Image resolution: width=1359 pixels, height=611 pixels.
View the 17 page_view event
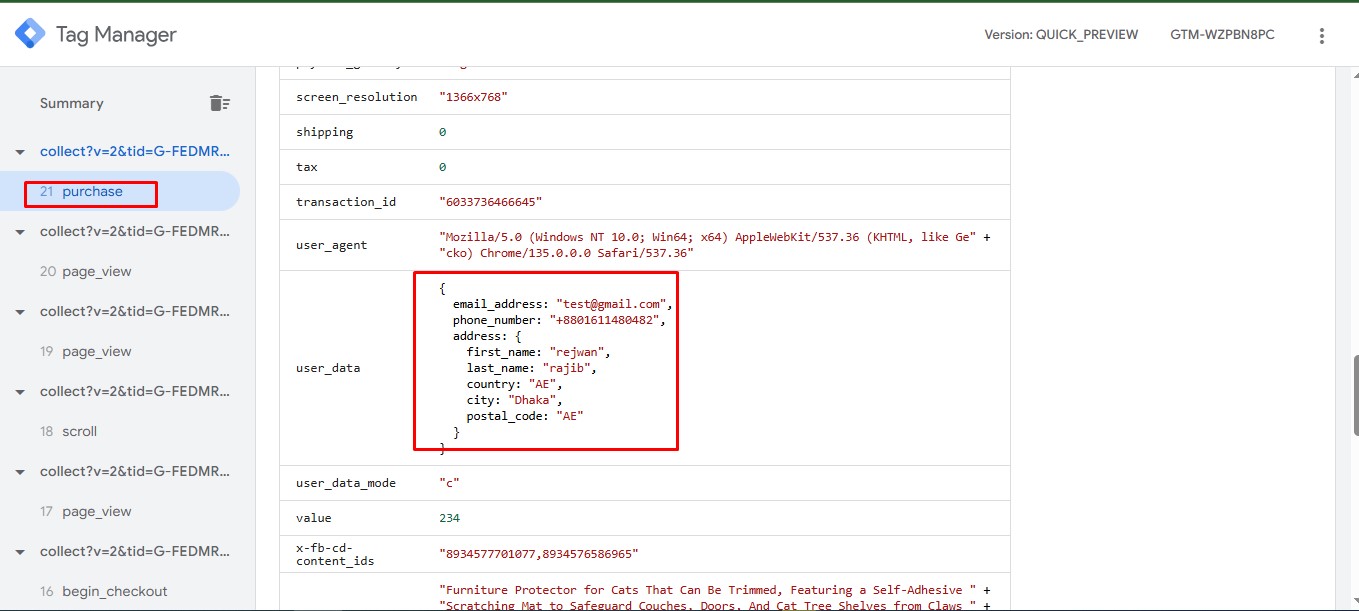96,512
